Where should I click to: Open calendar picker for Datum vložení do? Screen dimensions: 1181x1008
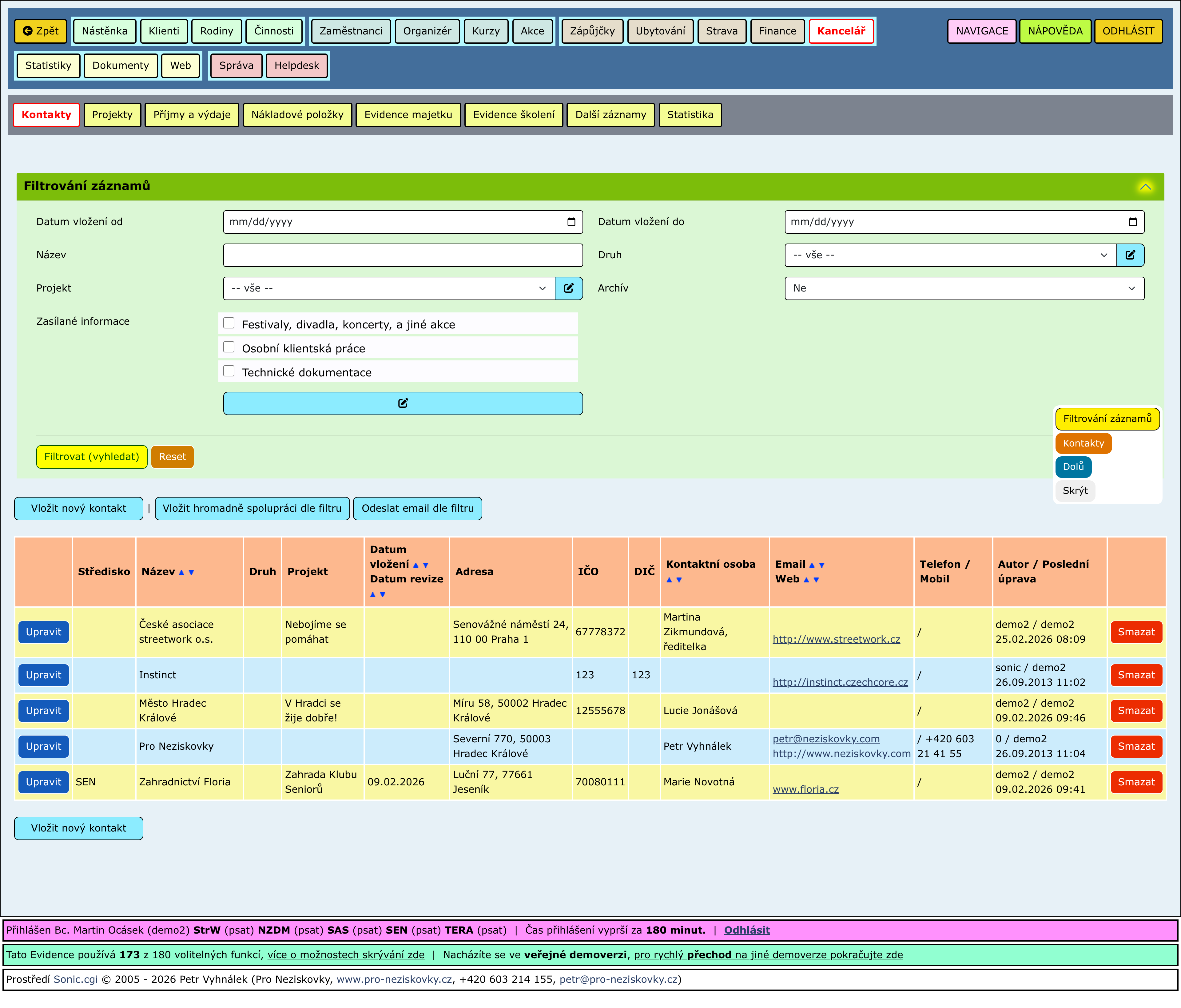coord(1132,222)
